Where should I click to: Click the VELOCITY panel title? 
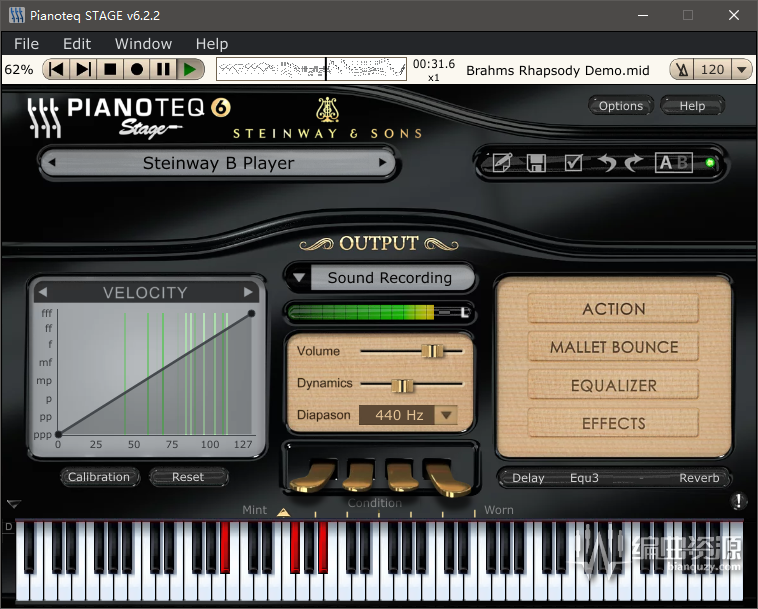click(x=145, y=292)
